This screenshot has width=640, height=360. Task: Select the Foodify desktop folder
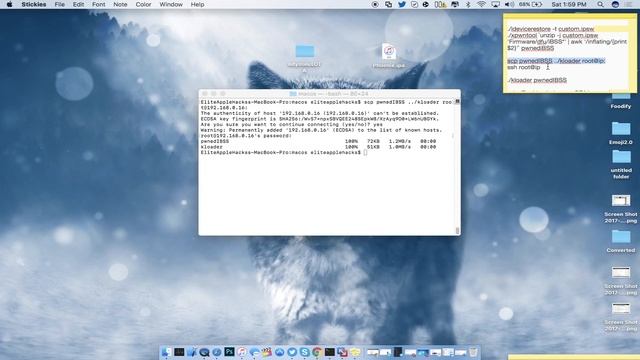[621, 101]
